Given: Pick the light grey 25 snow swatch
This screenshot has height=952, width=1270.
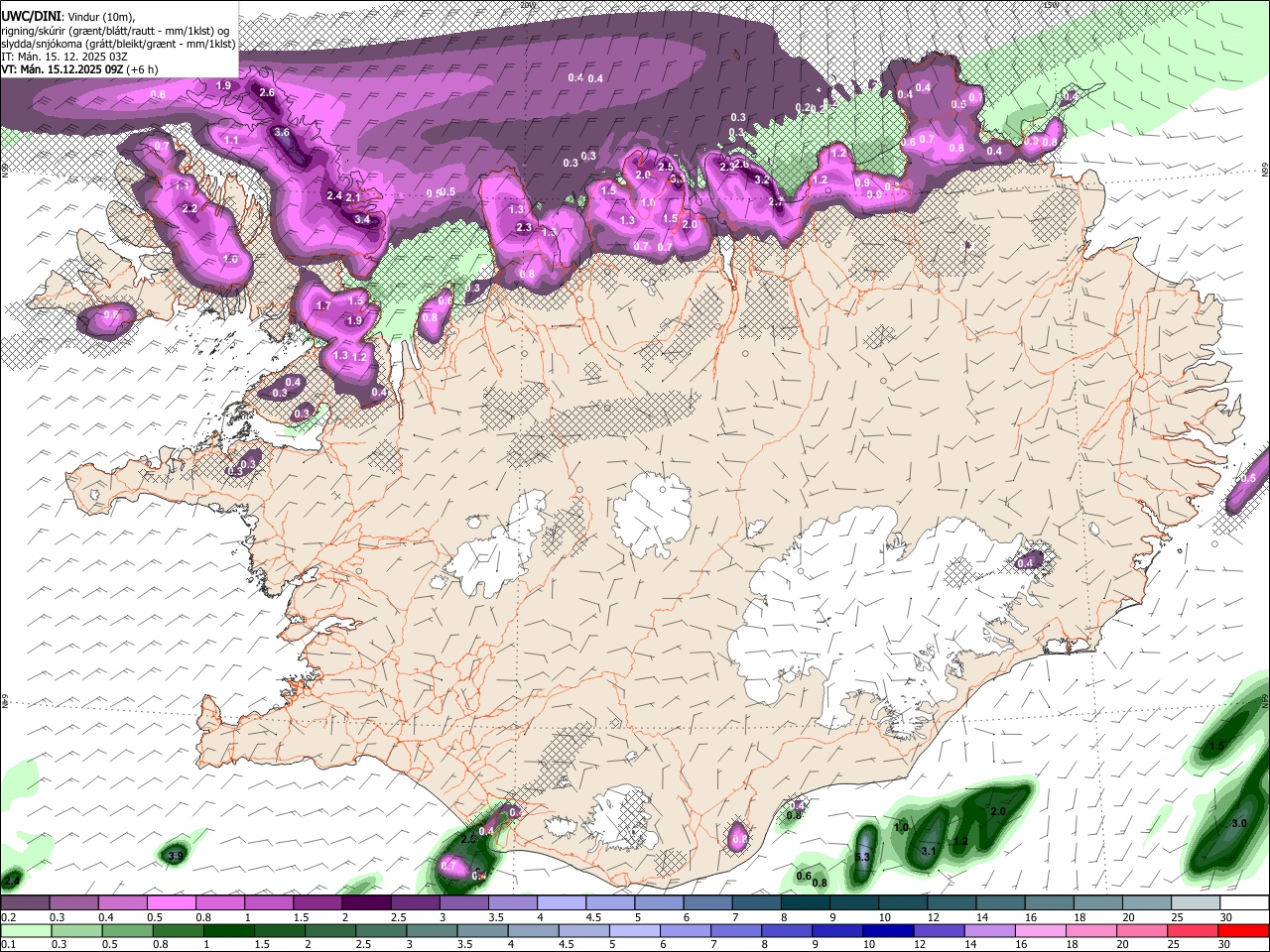Looking at the screenshot, I should [x=1196, y=902].
